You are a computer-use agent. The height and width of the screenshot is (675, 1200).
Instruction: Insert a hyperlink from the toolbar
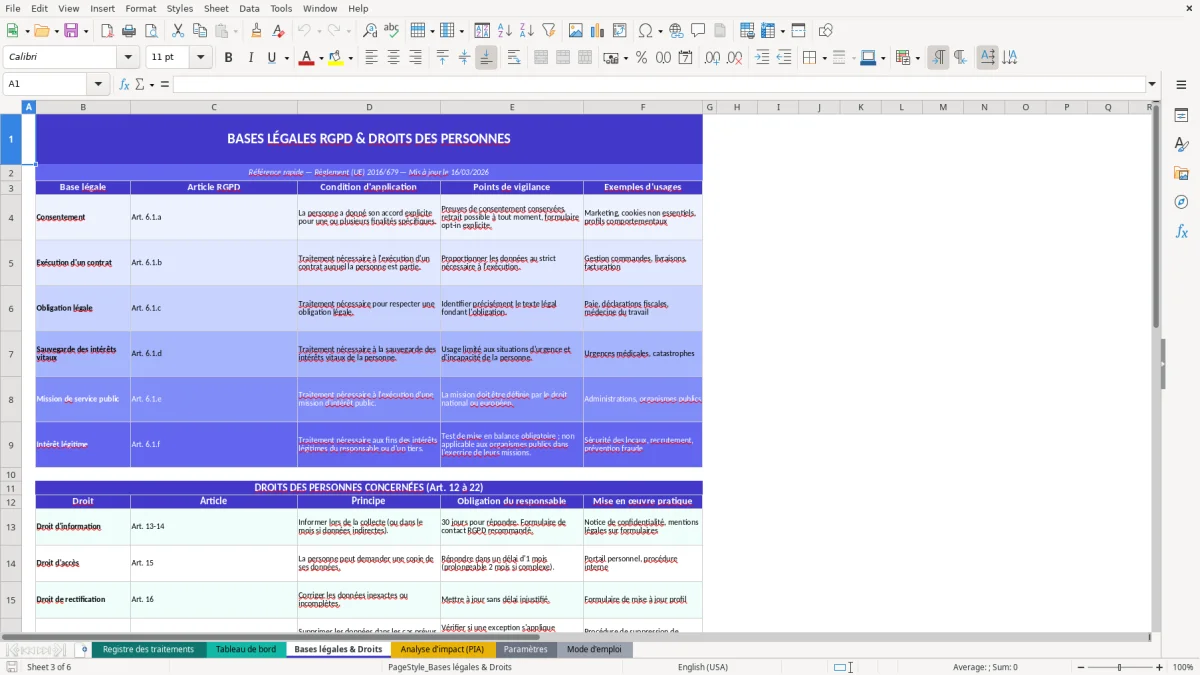click(676, 31)
